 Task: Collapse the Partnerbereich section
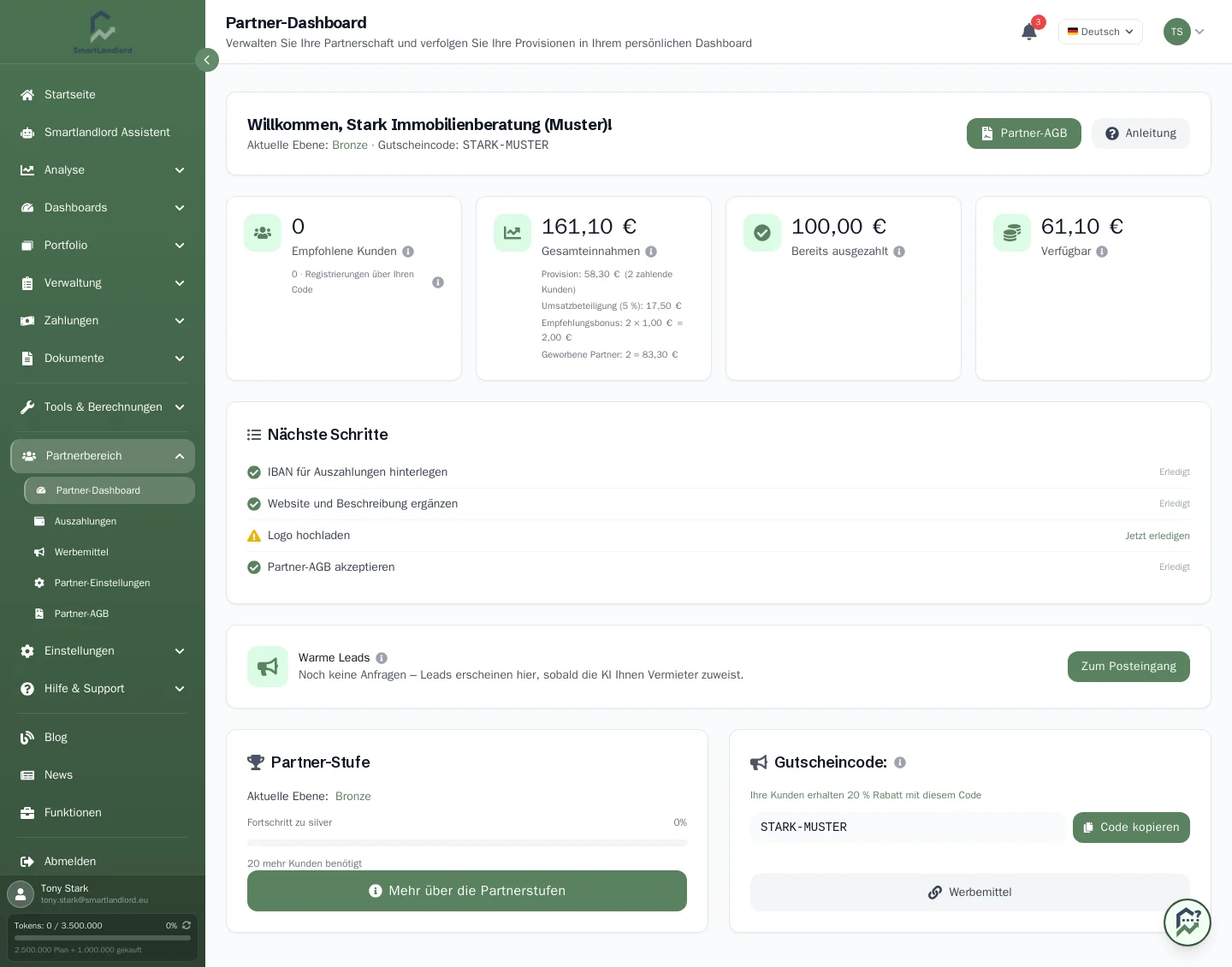[103, 456]
